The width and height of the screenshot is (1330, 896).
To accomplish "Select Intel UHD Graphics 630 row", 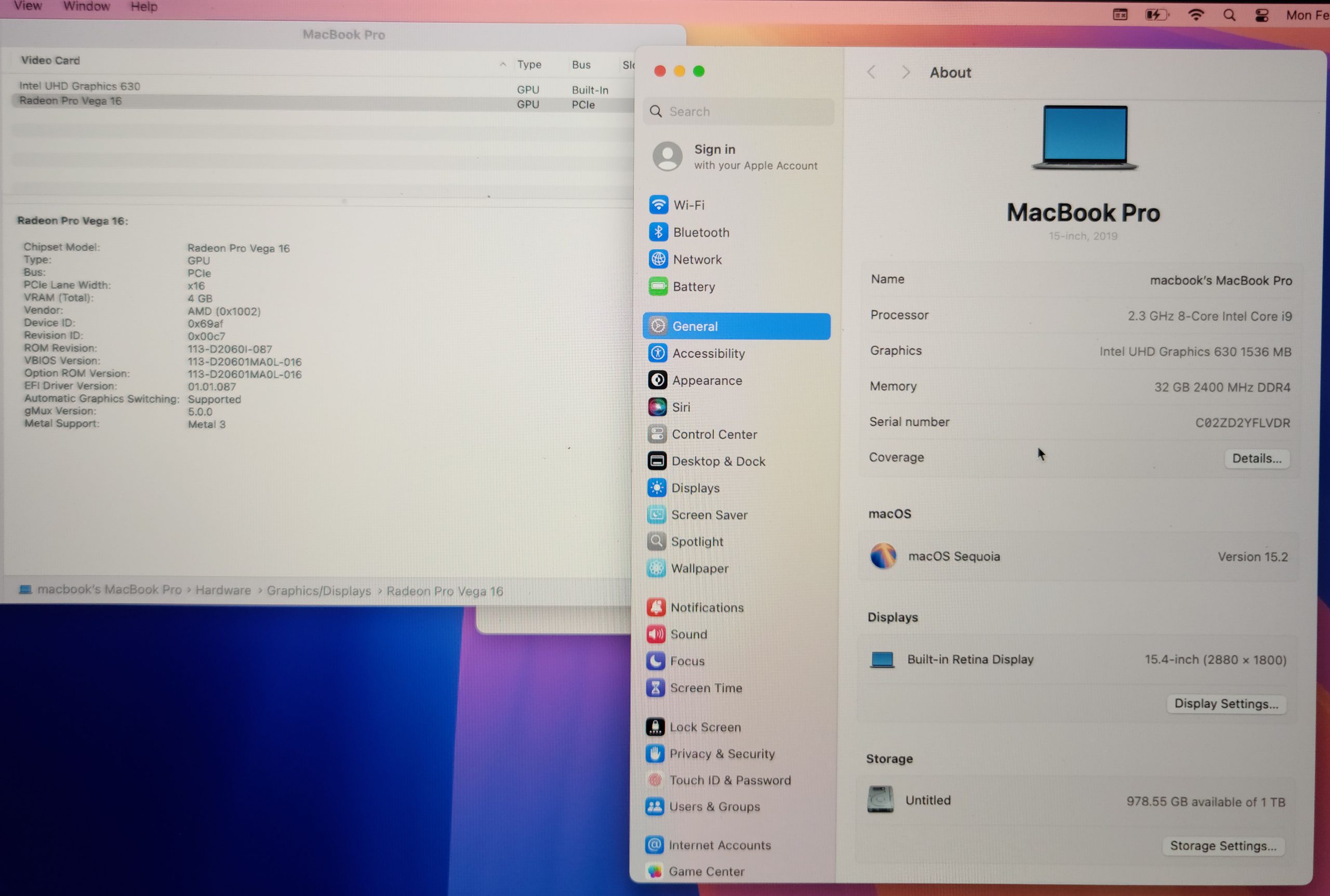I will pos(80,86).
